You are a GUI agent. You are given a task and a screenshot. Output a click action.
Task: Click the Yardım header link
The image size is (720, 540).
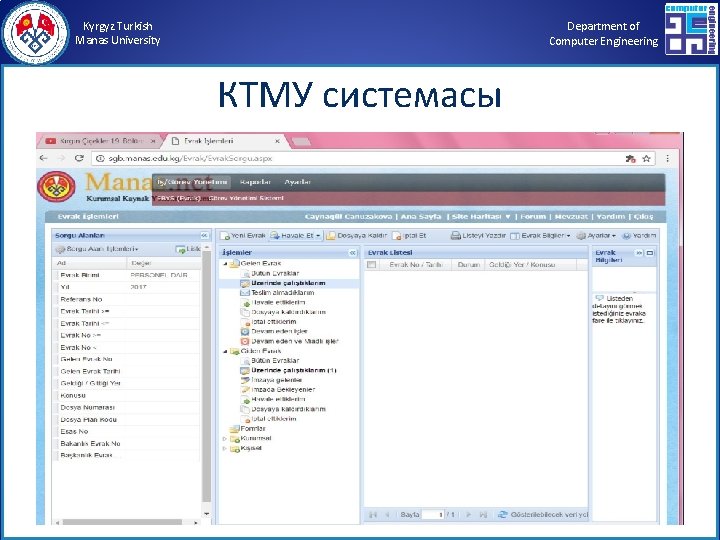[611, 217]
